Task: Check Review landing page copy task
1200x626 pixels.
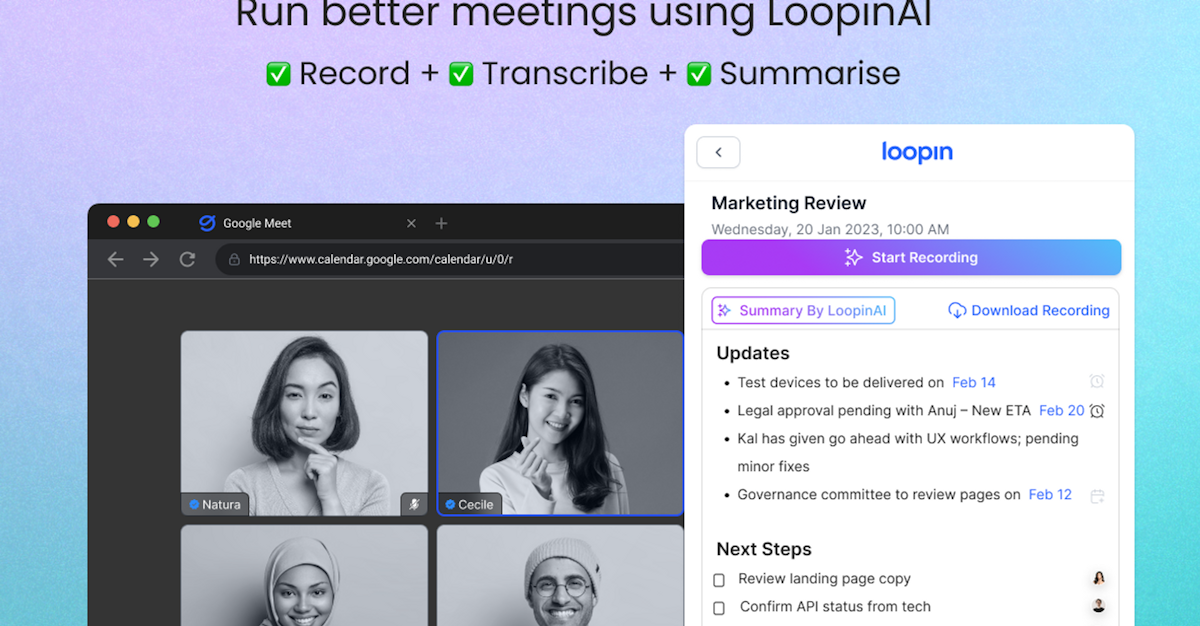Action: tap(719, 580)
